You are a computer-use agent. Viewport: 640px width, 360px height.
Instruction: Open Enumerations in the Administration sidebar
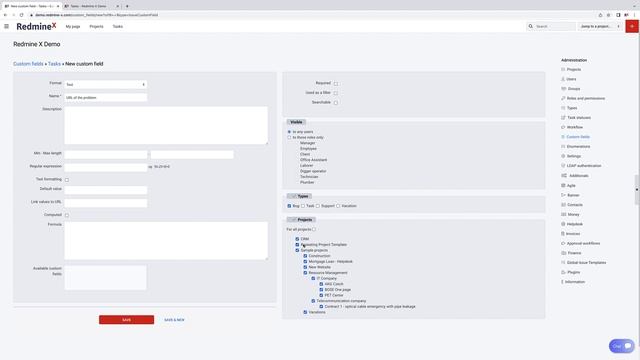click(x=578, y=147)
